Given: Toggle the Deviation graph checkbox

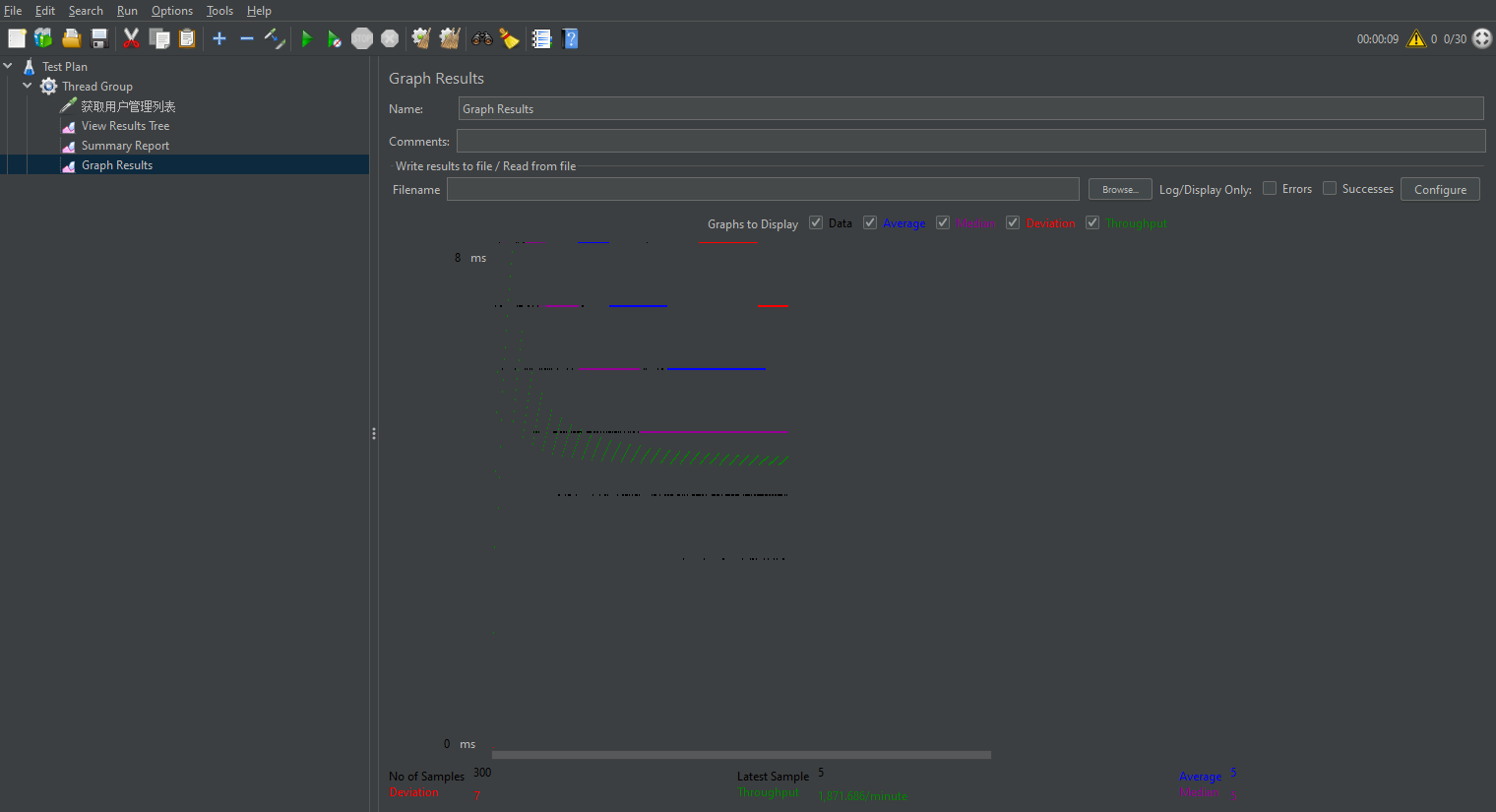Looking at the screenshot, I should tap(1013, 222).
